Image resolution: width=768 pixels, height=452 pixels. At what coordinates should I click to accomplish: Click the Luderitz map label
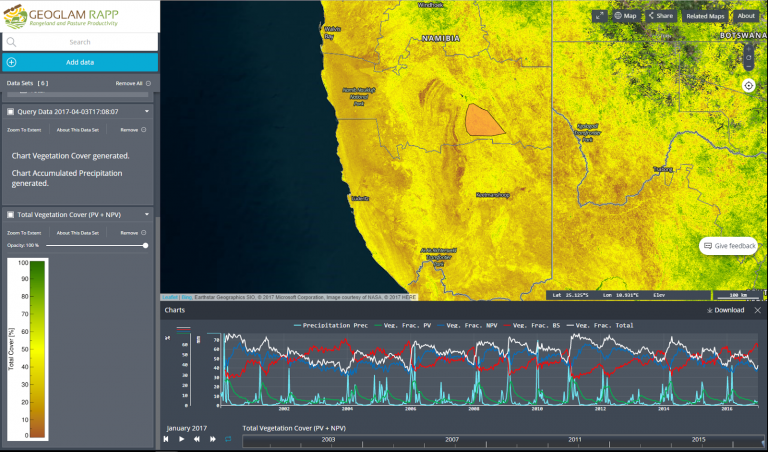click(360, 198)
